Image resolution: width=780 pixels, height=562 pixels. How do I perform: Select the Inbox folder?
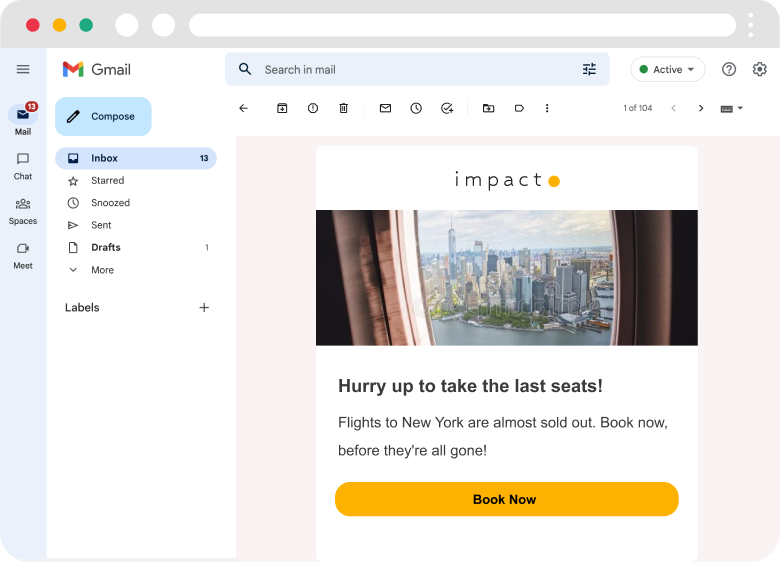136,158
